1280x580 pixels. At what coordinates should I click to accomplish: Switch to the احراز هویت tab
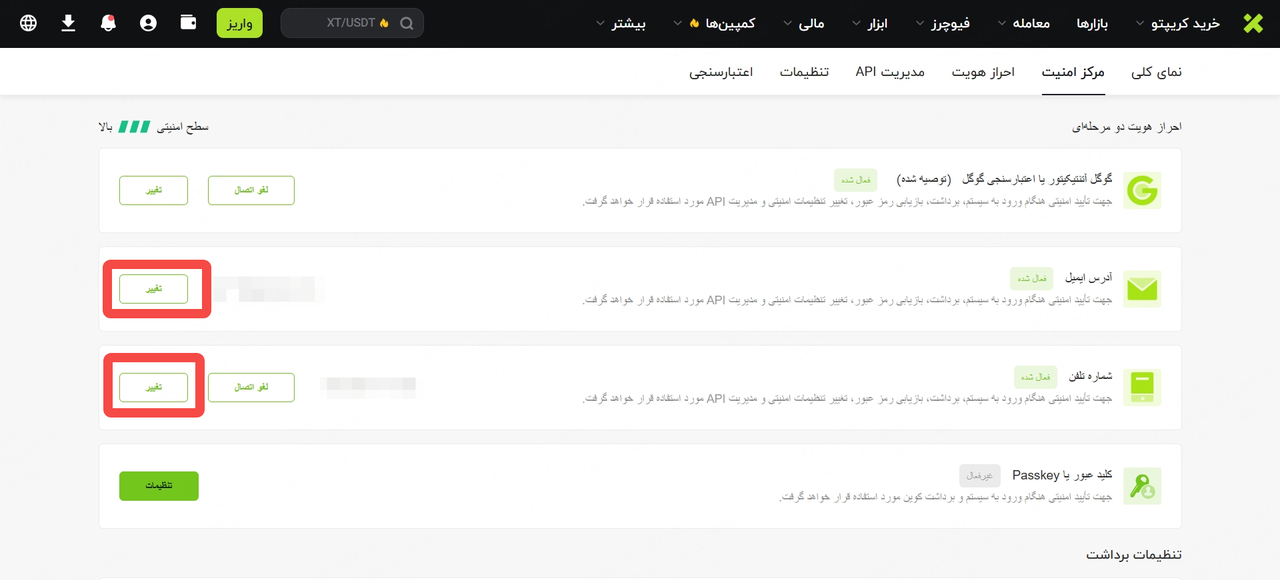pos(983,72)
